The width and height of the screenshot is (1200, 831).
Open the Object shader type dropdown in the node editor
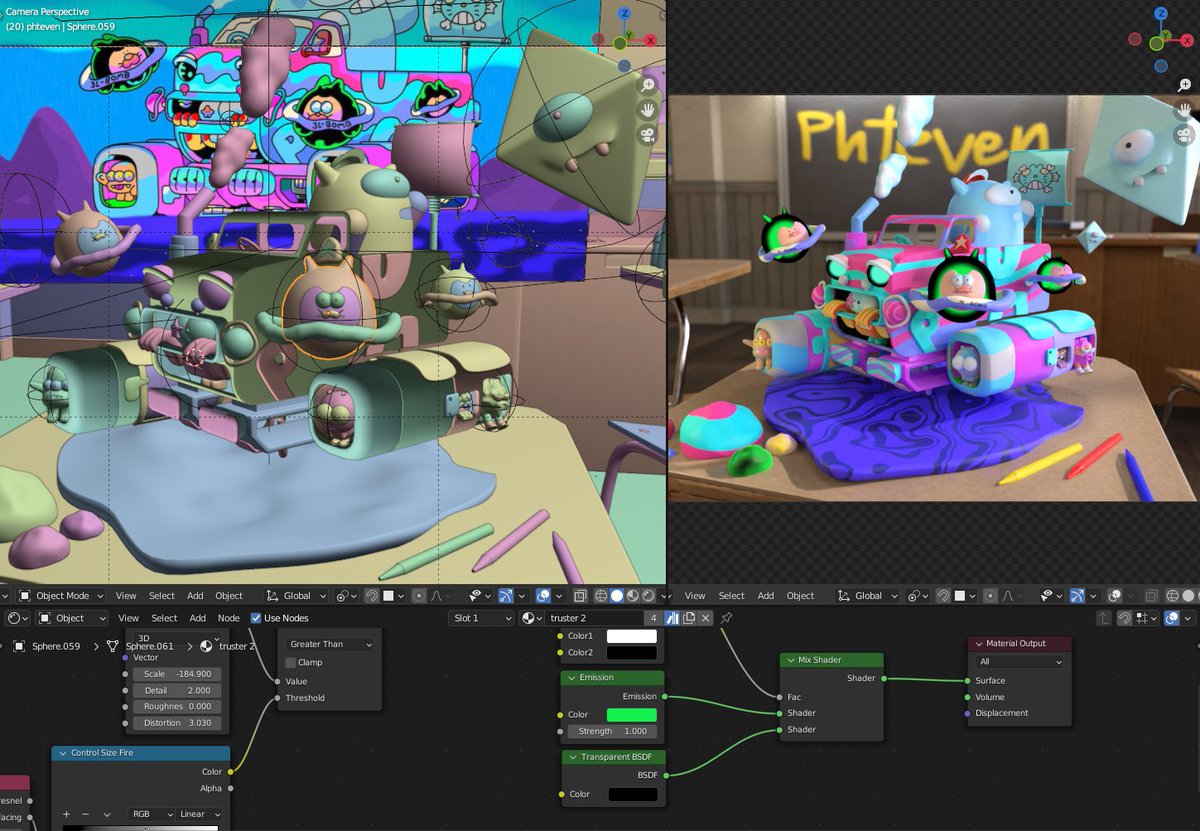point(73,618)
